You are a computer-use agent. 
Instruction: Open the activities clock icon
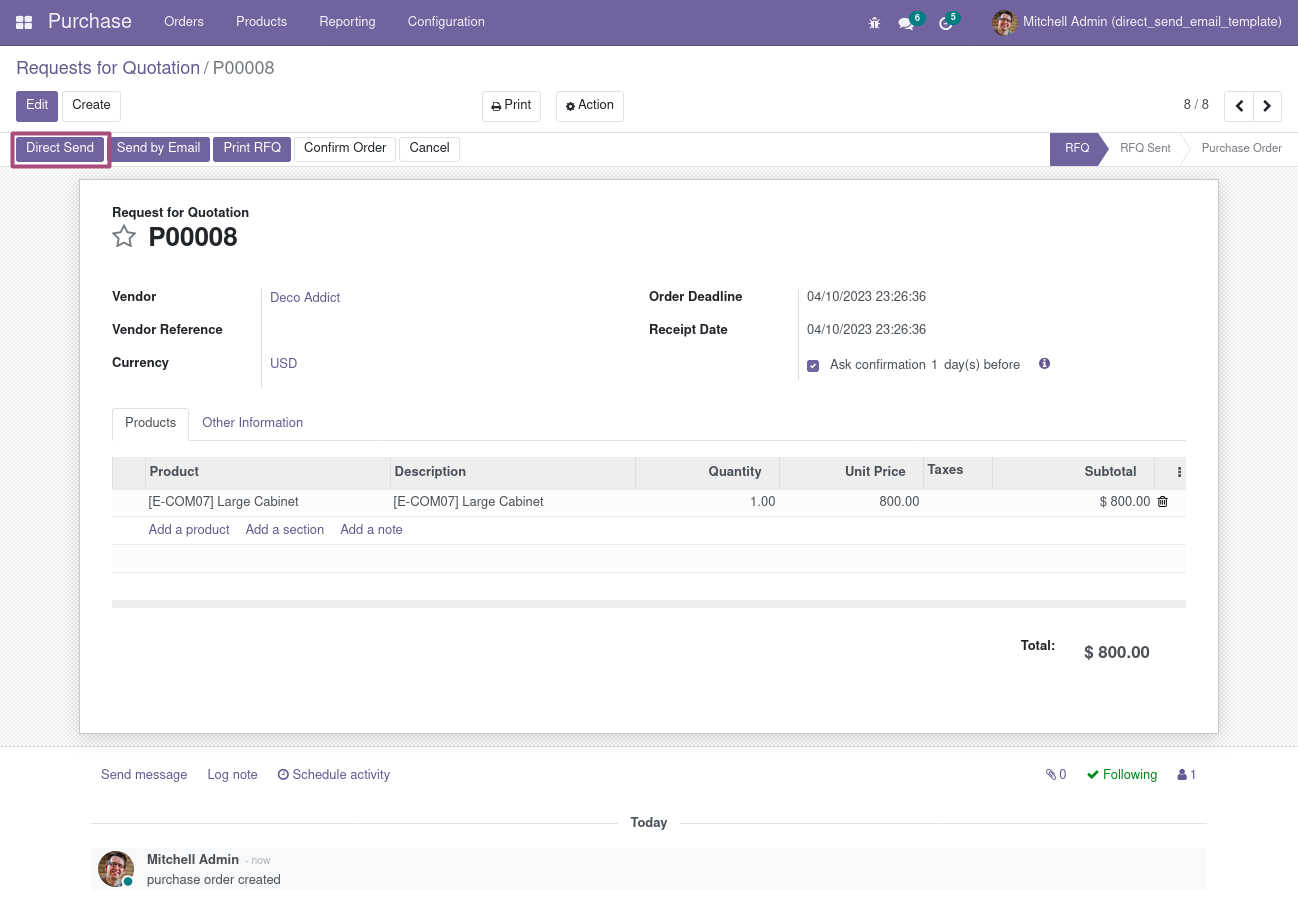[x=946, y=23]
